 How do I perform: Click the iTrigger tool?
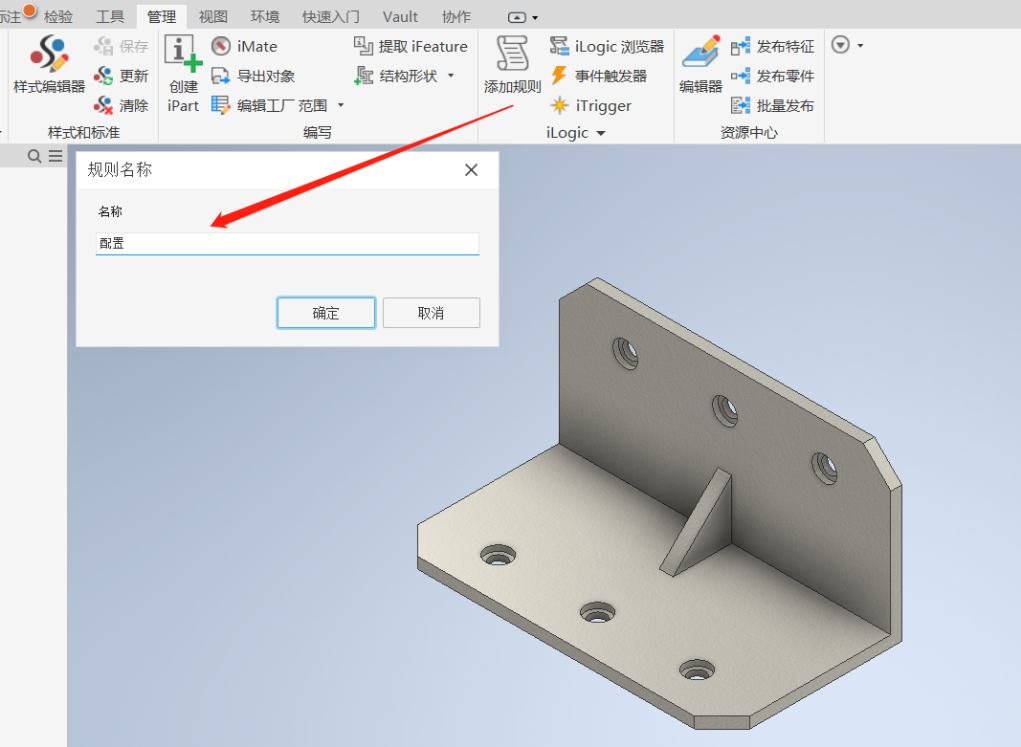[x=591, y=106]
